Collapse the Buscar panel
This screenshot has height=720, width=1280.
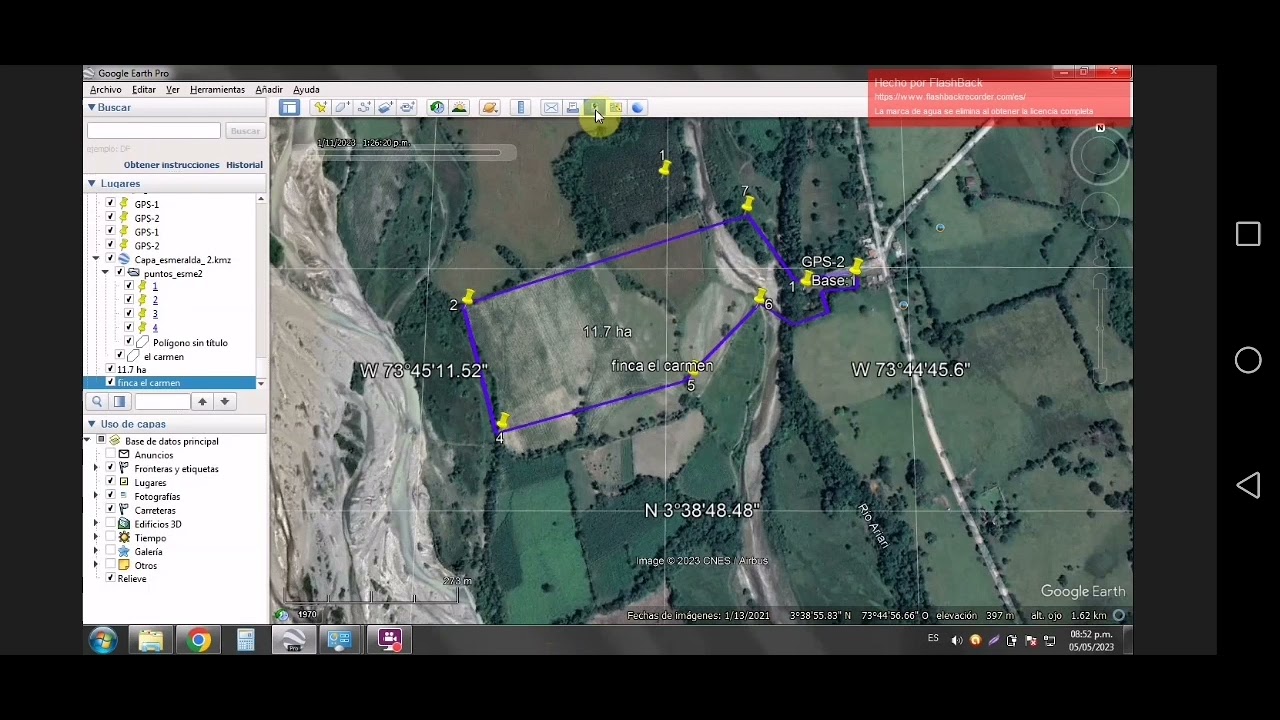(x=91, y=107)
